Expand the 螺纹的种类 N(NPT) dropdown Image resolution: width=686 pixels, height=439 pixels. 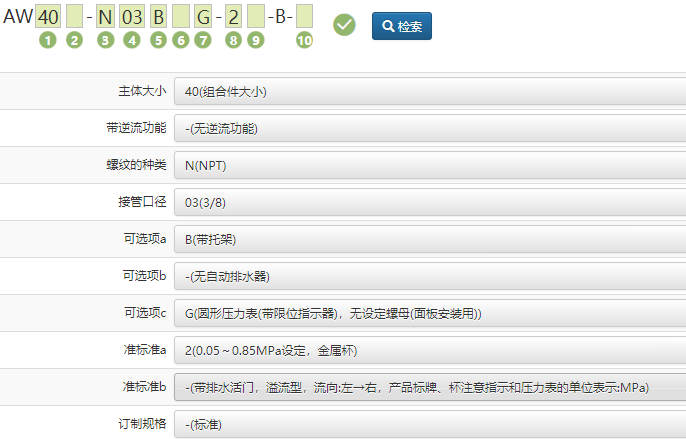(x=429, y=165)
